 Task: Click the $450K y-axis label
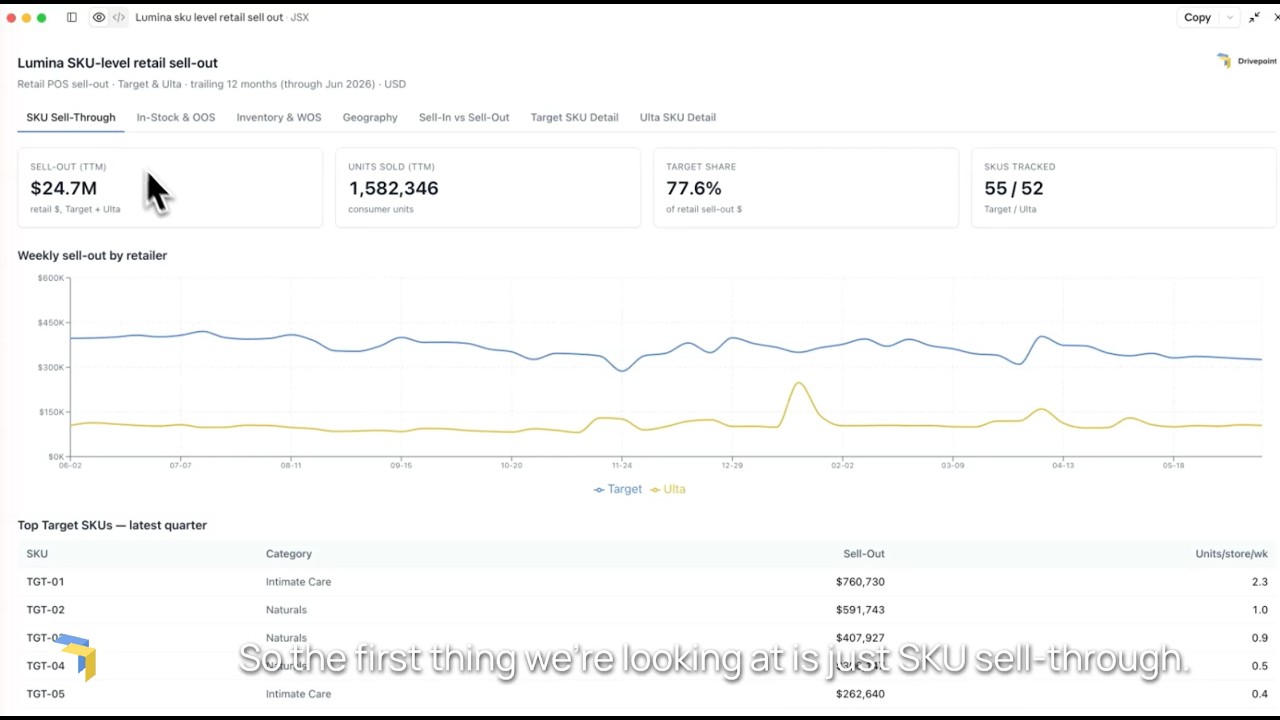51,322
